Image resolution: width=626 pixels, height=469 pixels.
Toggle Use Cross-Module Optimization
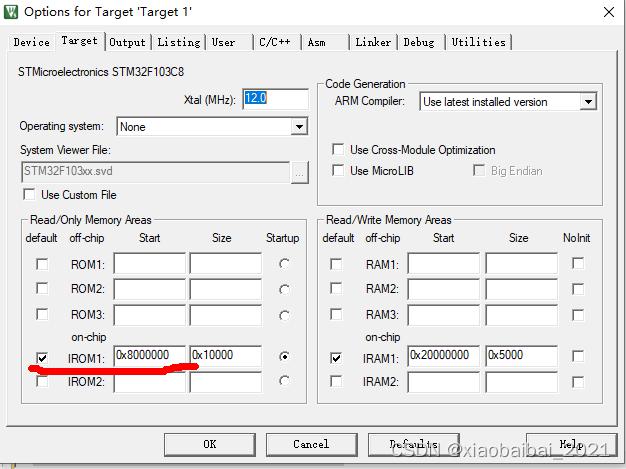point(338,150)
